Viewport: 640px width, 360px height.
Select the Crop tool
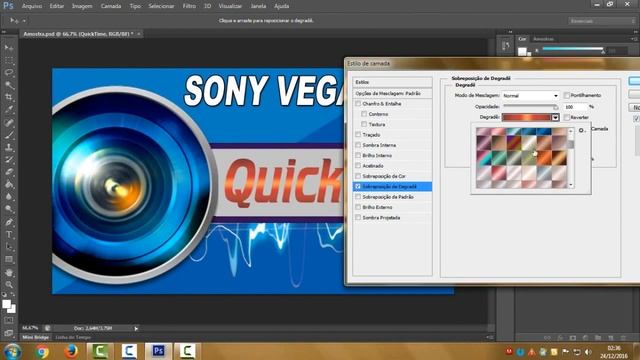point(9,97)
